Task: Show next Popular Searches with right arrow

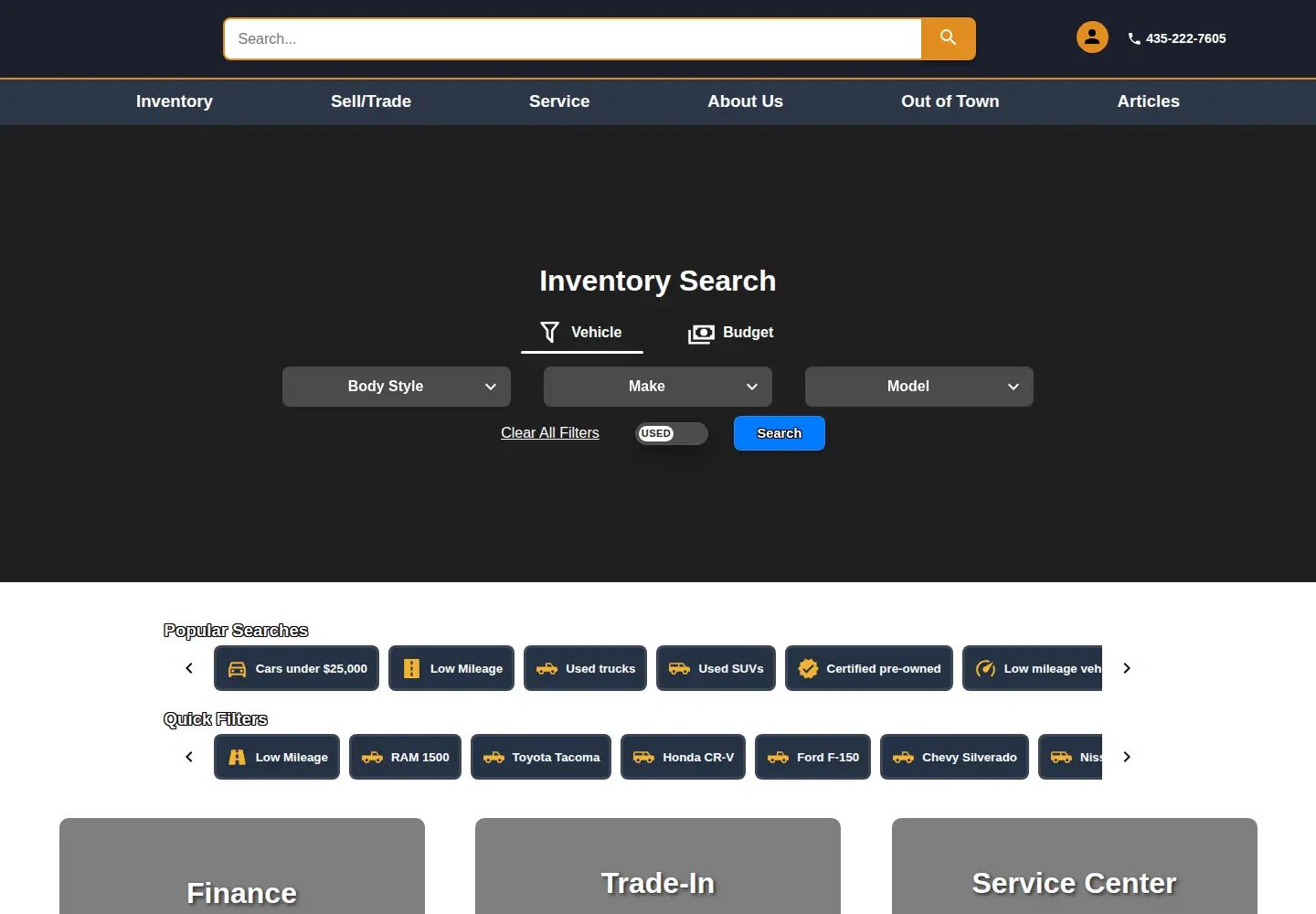Action: tap(1127, 668)
